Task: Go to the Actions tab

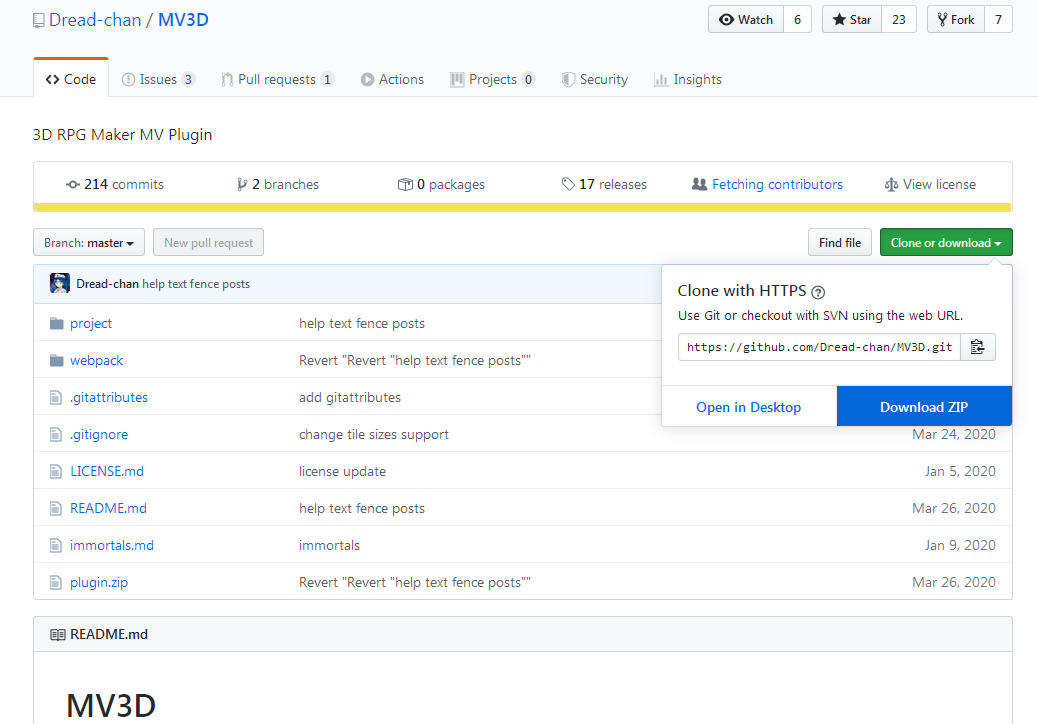Action: click(393, 79)
